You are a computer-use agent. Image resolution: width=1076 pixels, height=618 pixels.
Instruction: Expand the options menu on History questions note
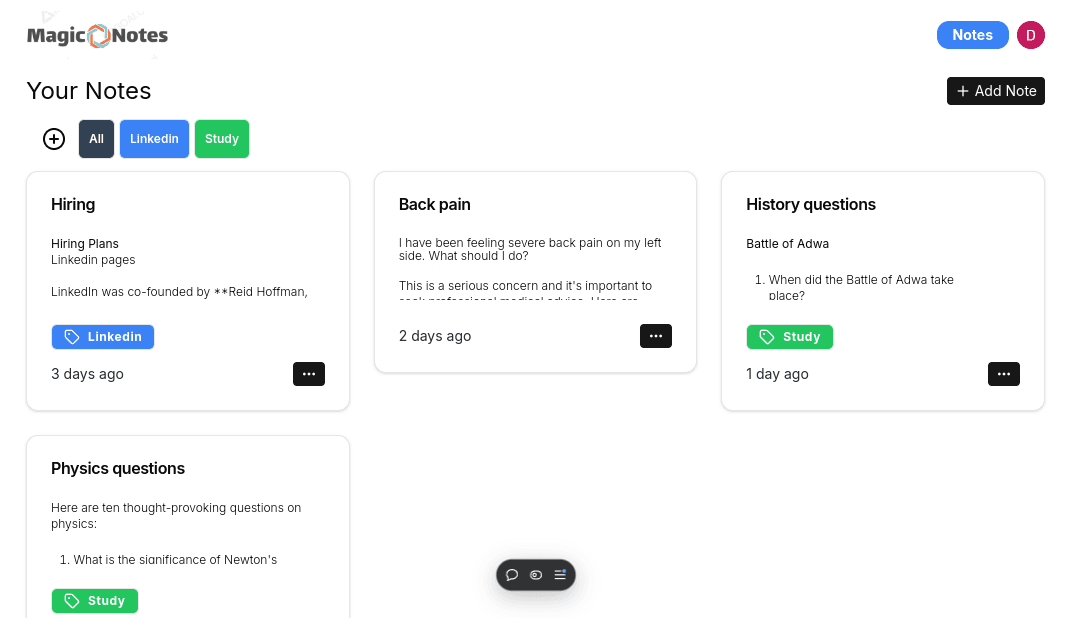[1004, 374]
